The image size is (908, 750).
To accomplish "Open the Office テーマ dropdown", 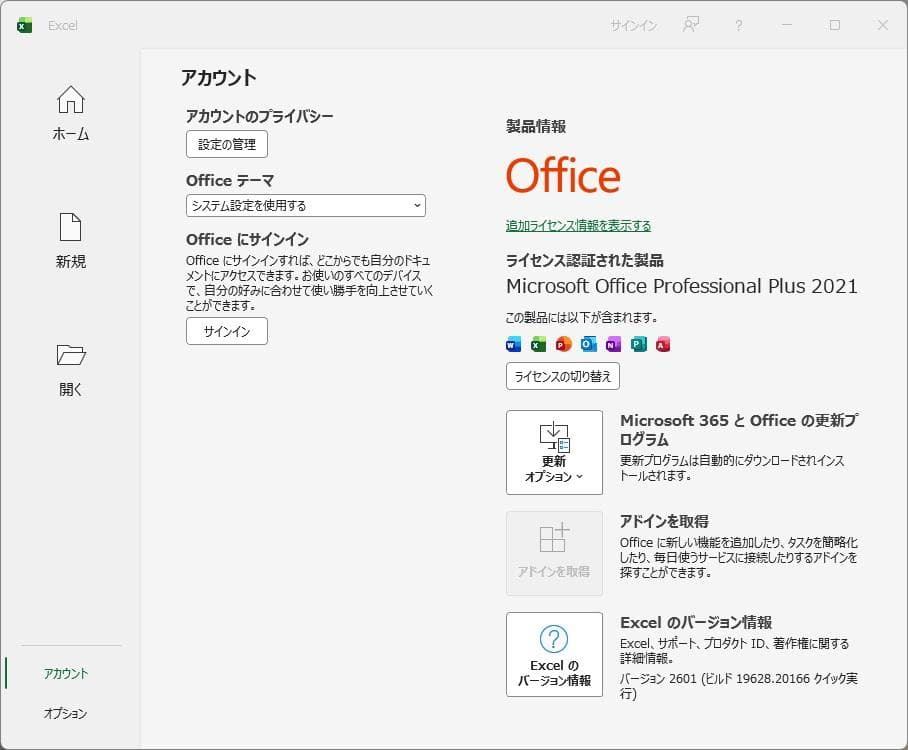I will tap(305, 206).
